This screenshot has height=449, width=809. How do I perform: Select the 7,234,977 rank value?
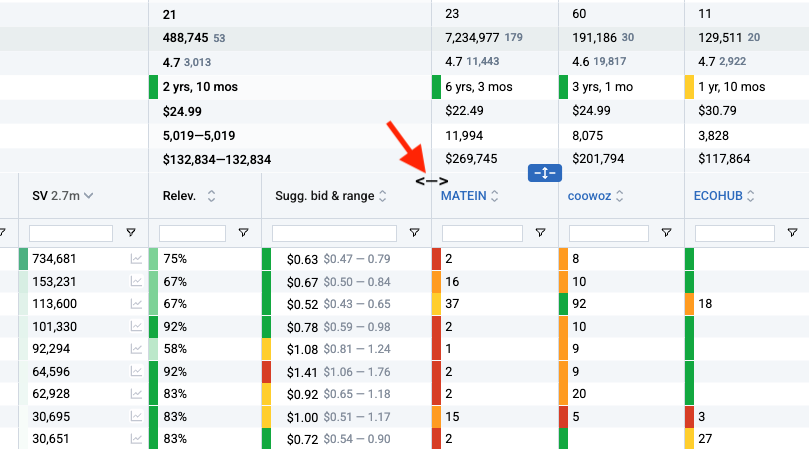tap(472, 38)
